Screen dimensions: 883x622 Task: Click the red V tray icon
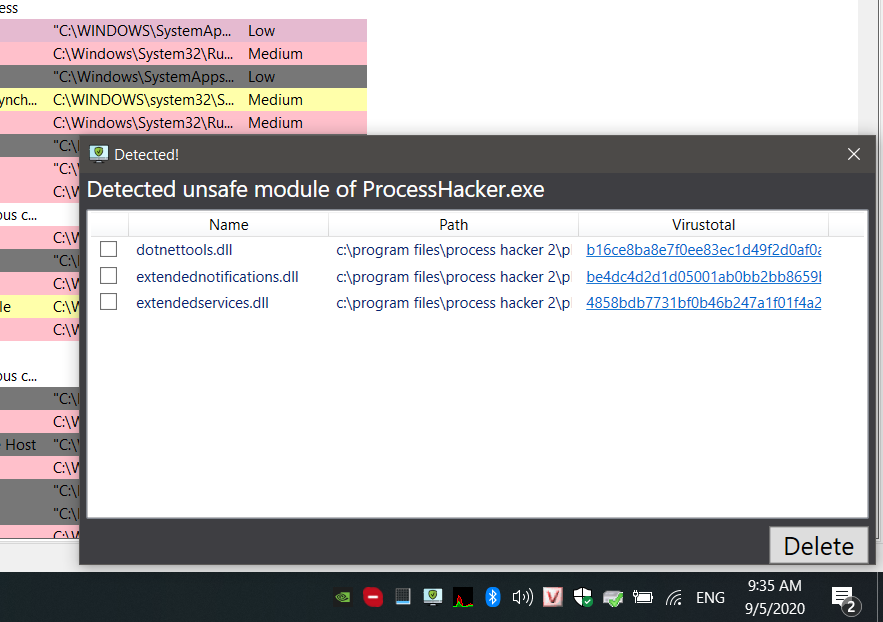click(553, 597)
